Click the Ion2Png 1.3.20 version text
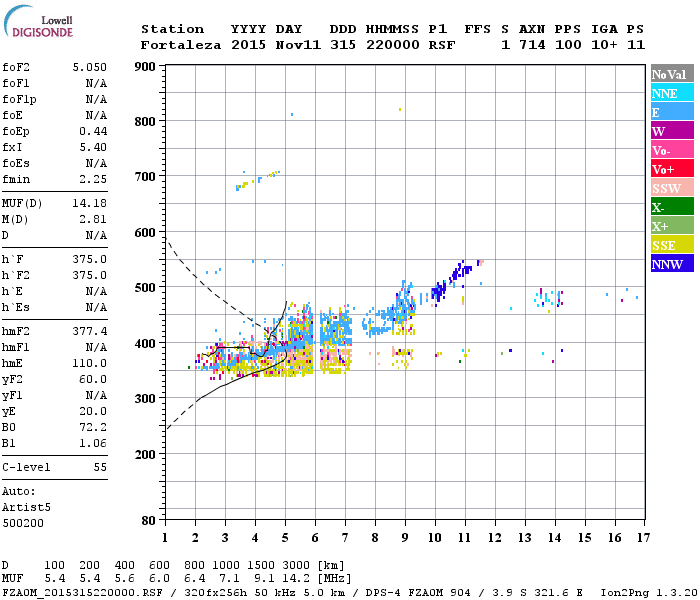Screen dimensions: 700x600 (x=649, y=593)
